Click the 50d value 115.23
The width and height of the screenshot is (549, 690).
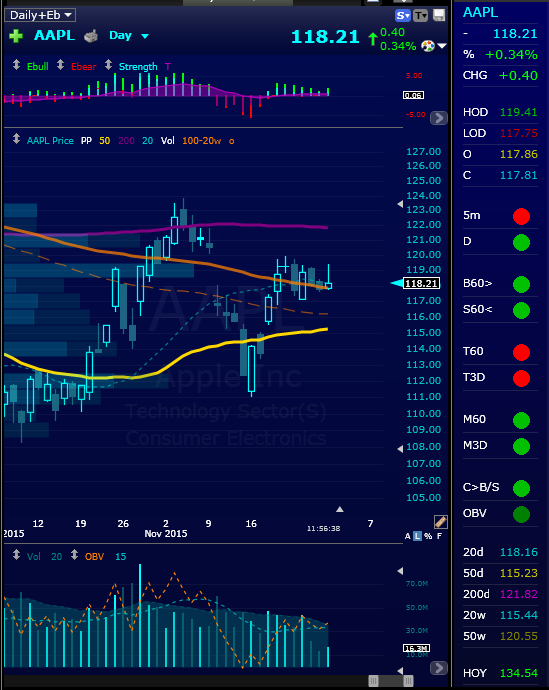(519, 573)
